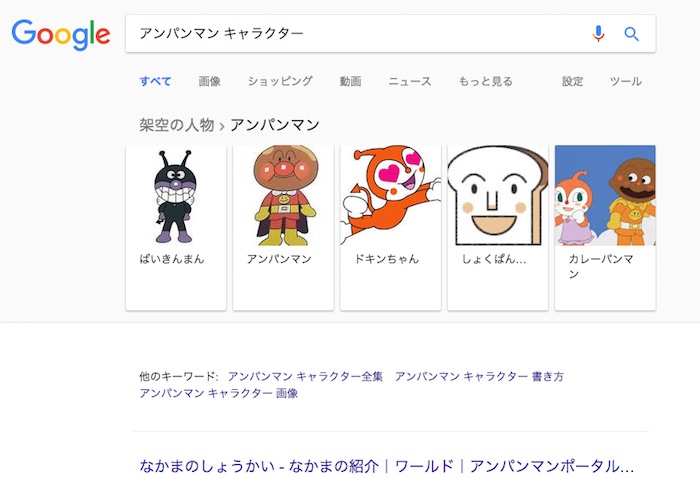Switch to the ショッピング tab
This screenshot has height=478, width=700.
(x=280, y=81)
